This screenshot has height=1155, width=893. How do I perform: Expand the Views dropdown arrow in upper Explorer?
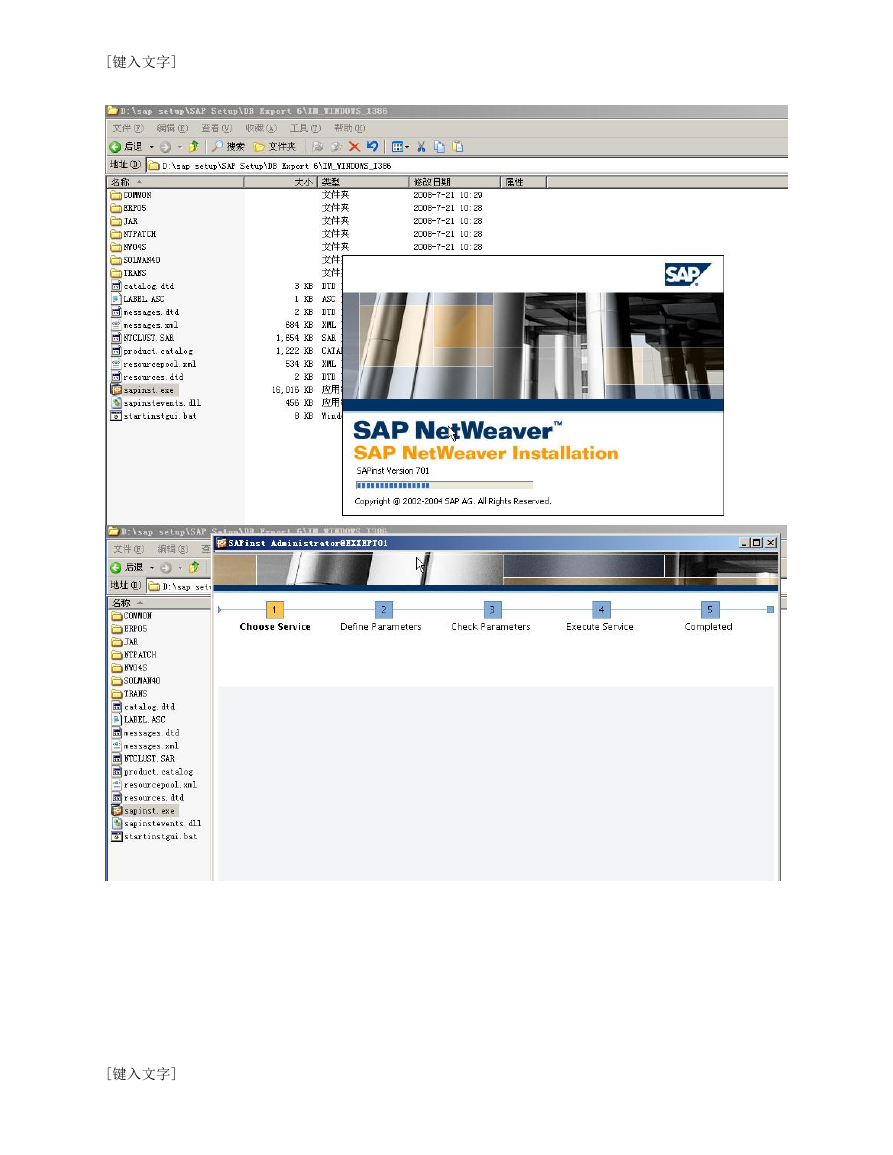pos(407,147)
